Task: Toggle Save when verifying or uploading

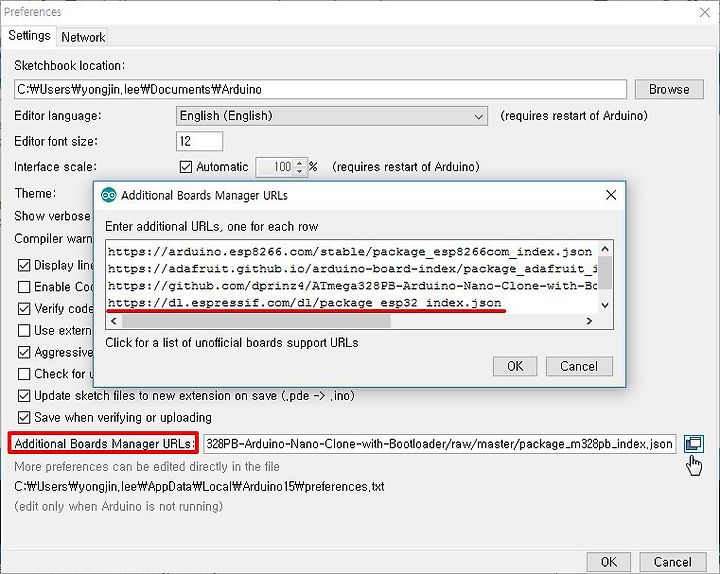Action: pyautogui.click(x=24, y=417)
